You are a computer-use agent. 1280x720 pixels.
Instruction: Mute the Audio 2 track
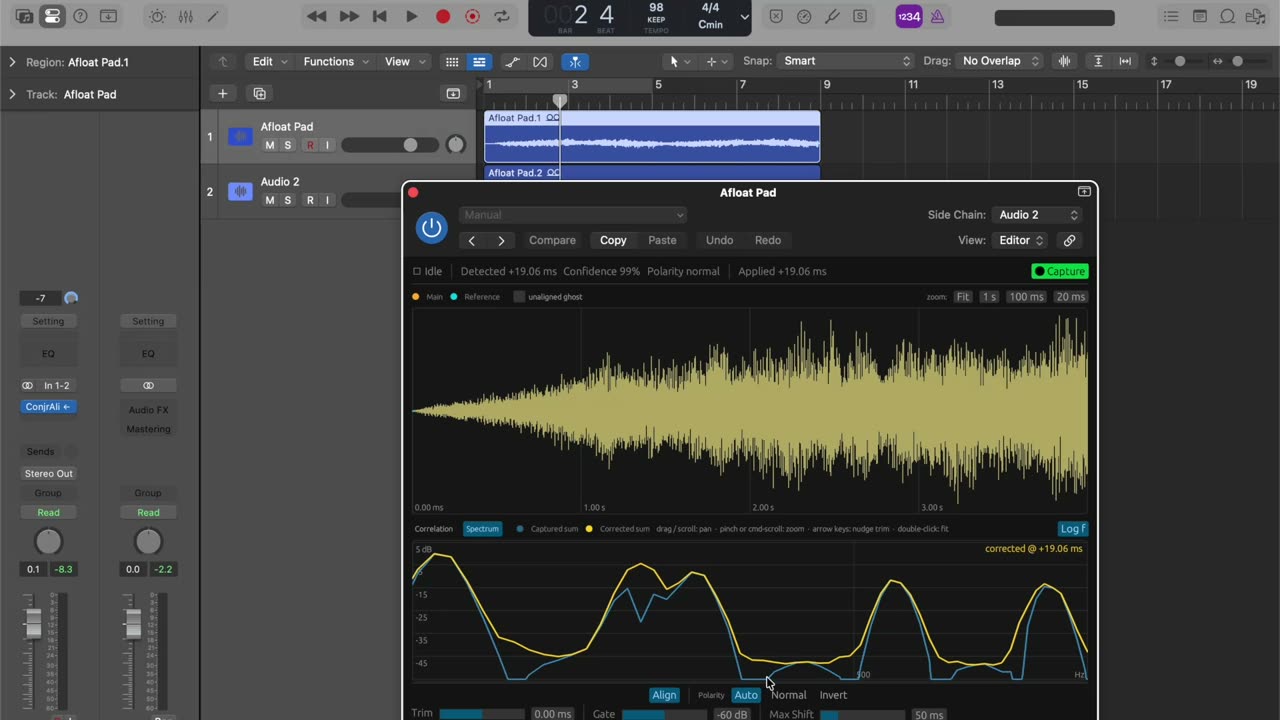coord(269,200)
